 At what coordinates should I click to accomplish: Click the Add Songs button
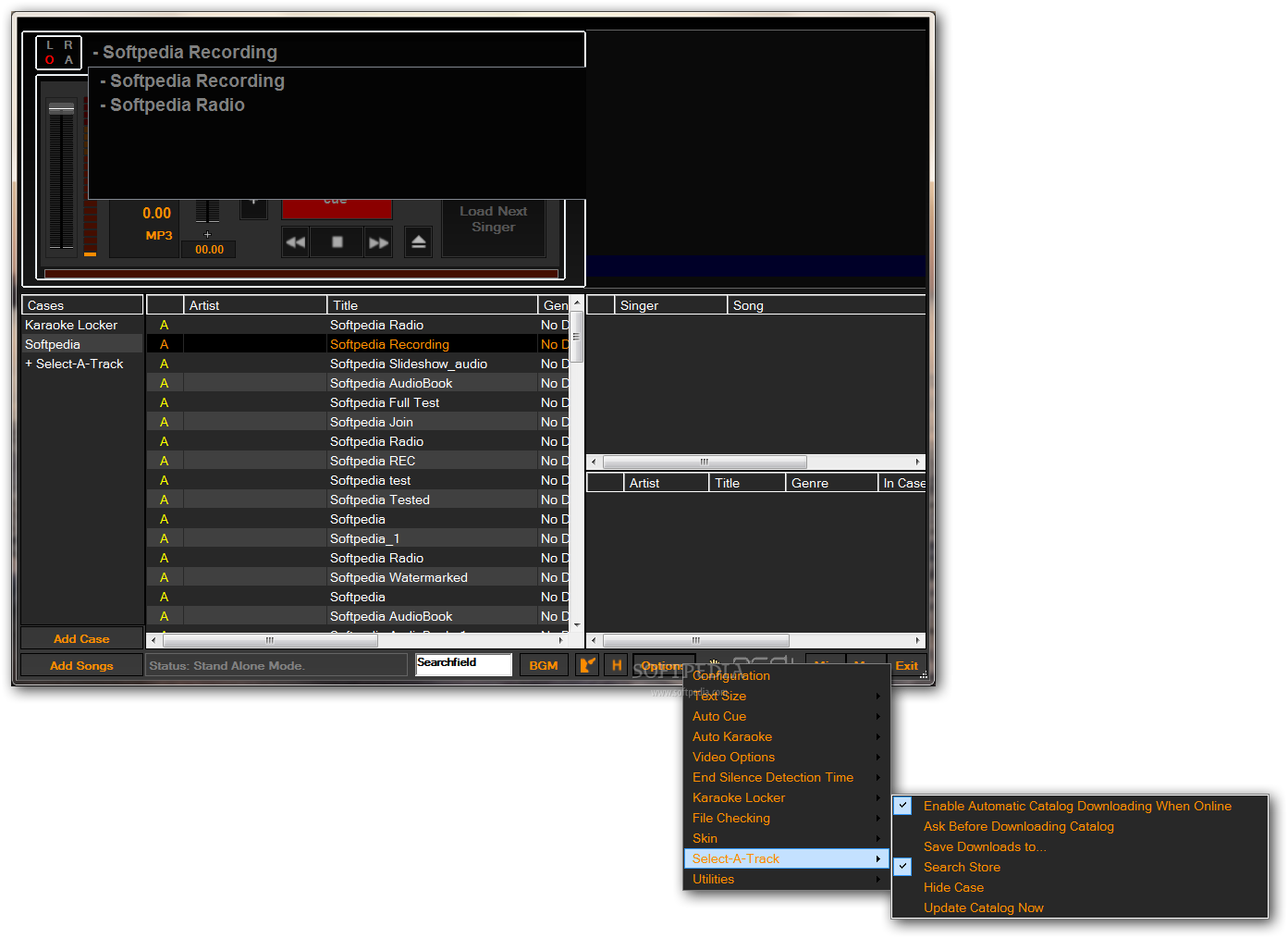point(81,665)
